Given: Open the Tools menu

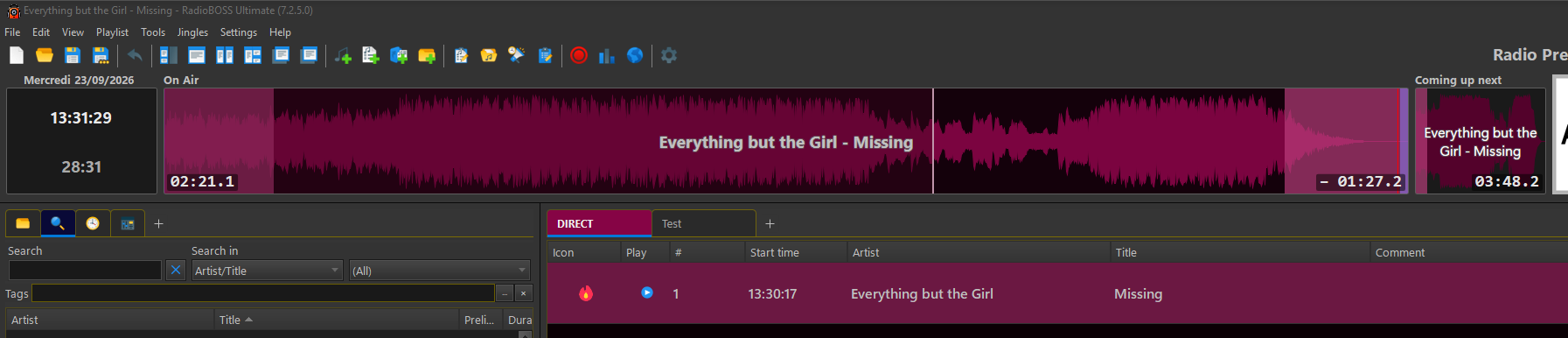Looking at the screenshot, I should click(x=153, y=32).
